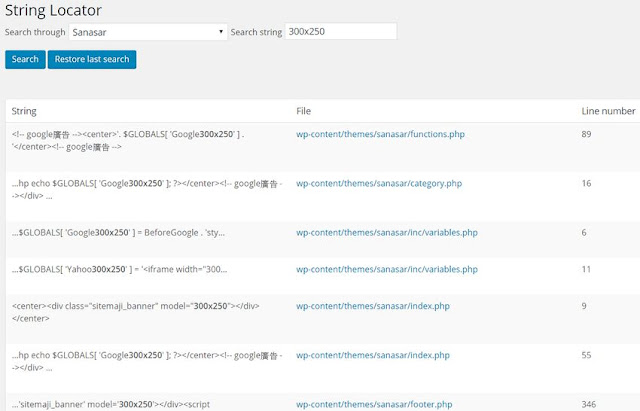640x411 pixels.
Task: Click line number 16 cell
Action: click(586, 183)
